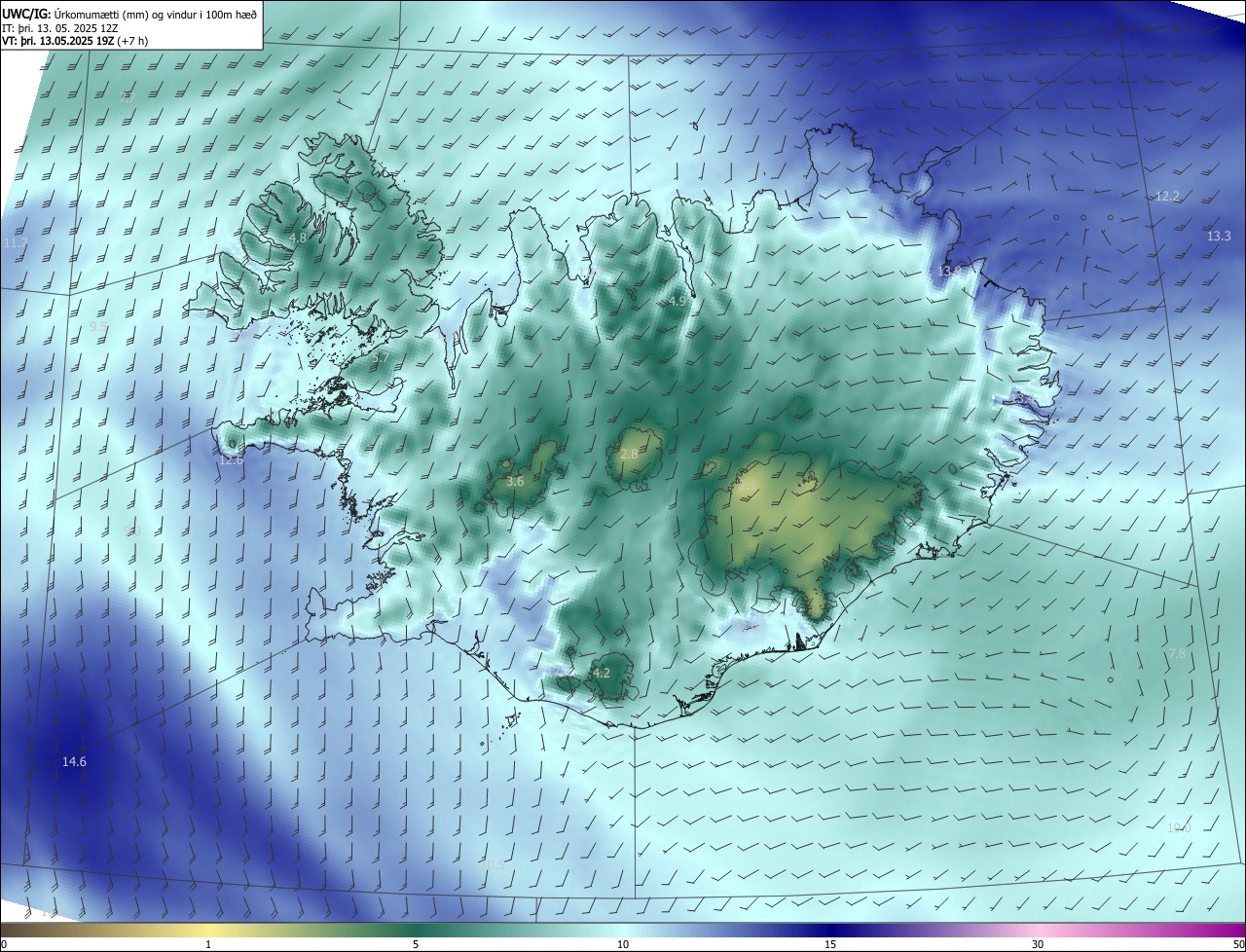Click the '5' tick label on the color scale
Screen dimensions: 1246x952
(x=416, y=944)
